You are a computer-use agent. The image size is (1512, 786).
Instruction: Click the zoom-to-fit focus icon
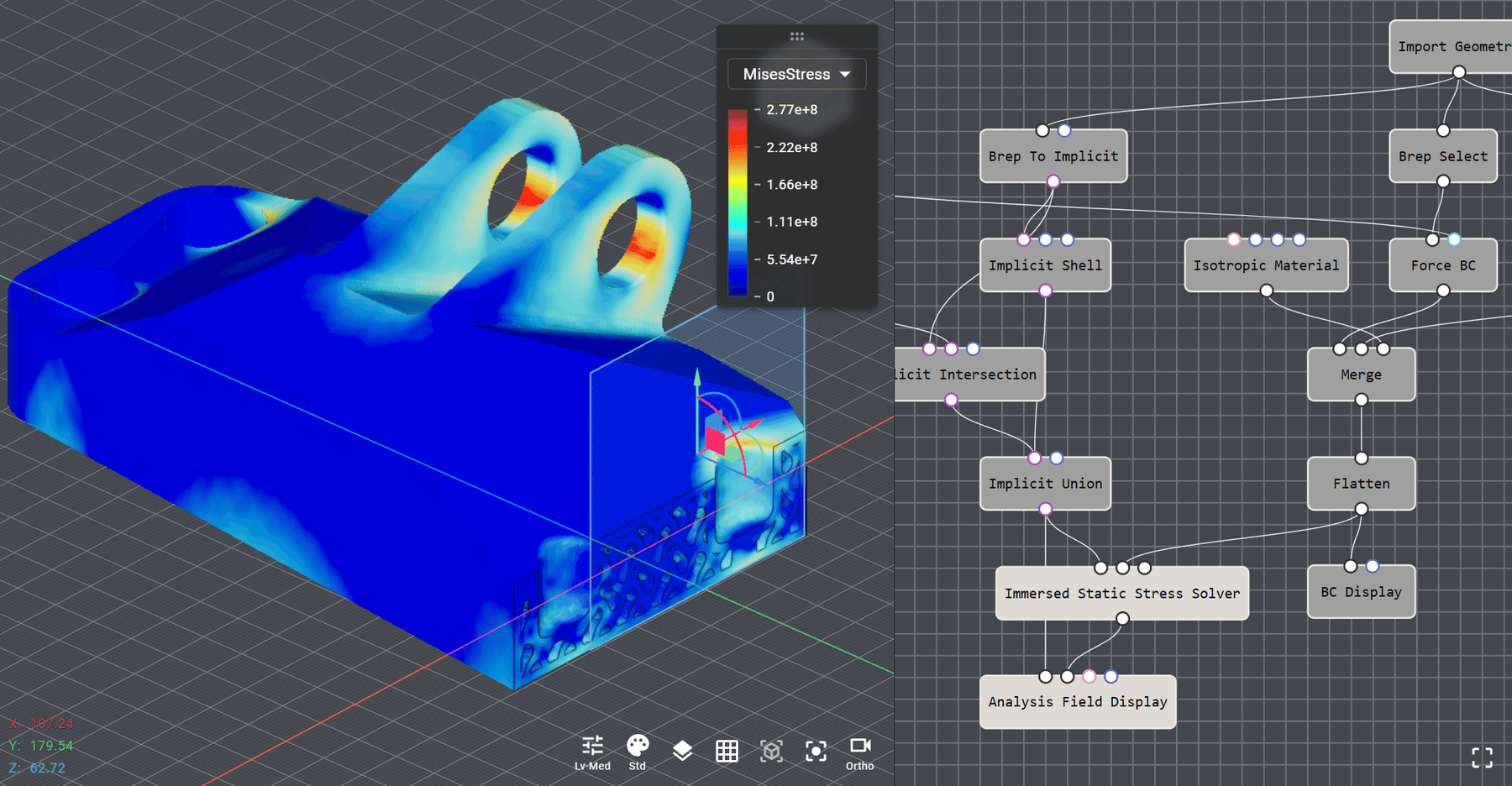[x=816, y=751]
